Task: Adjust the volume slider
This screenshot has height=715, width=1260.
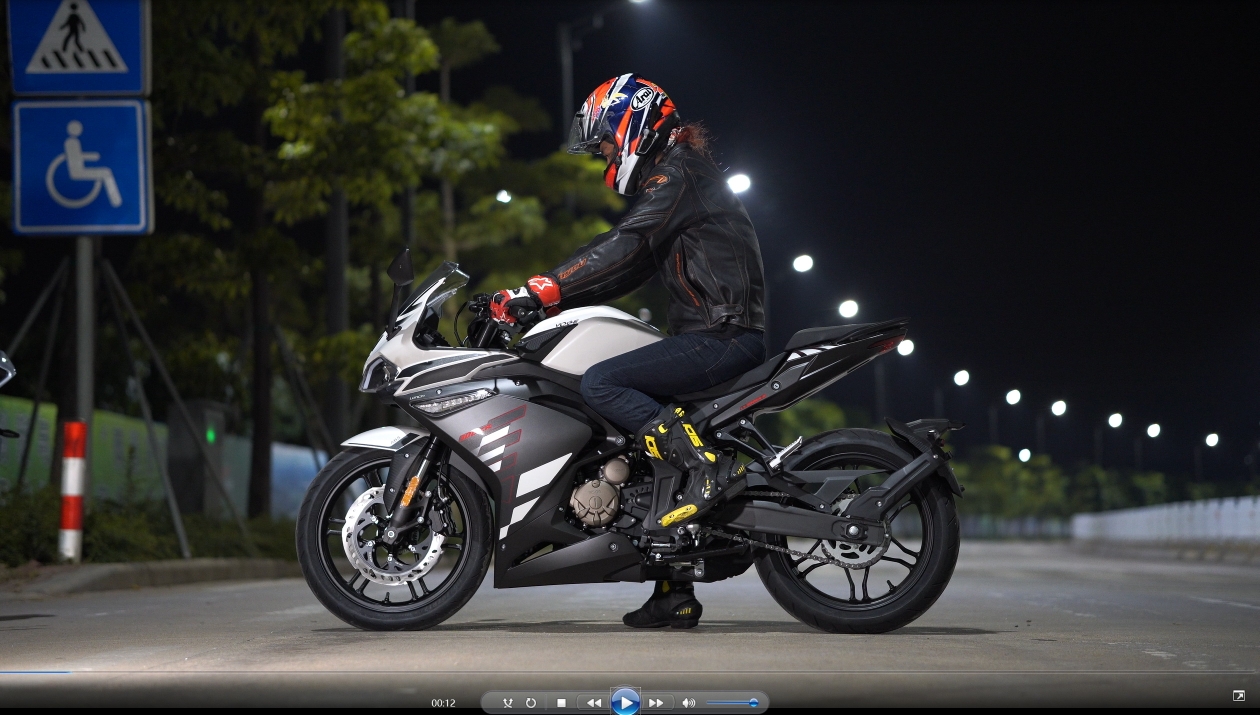Action: pyautogui.click(x=732, y=703)
